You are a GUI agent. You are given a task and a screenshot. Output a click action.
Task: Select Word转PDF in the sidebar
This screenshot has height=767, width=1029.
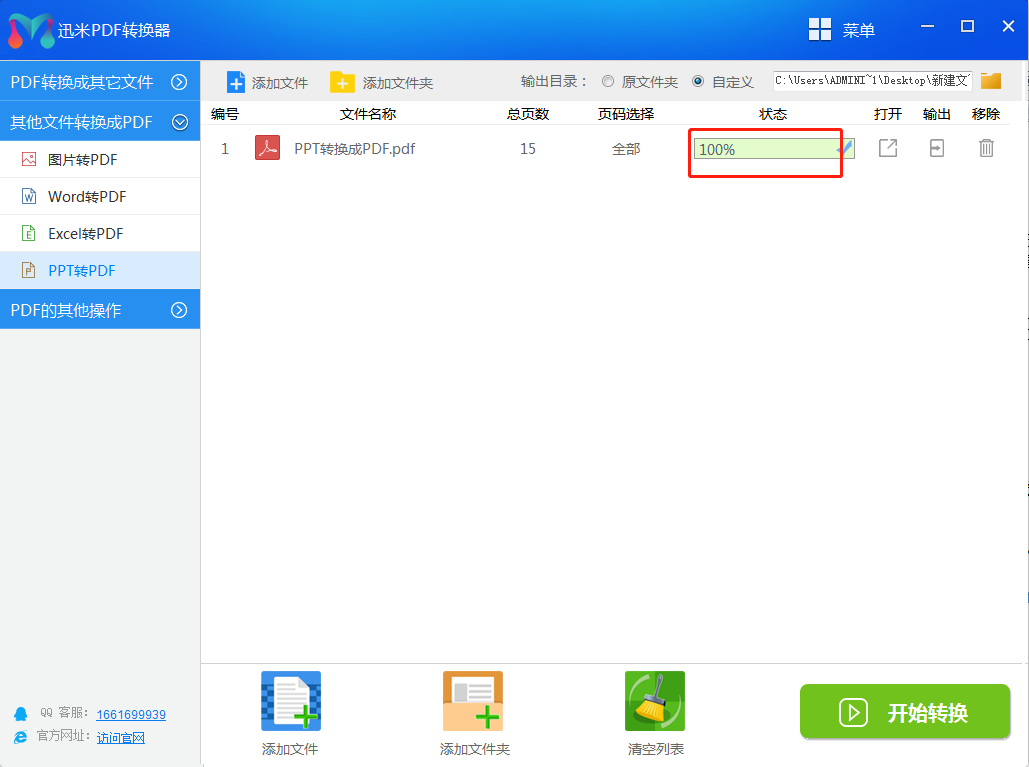(87, 196)
